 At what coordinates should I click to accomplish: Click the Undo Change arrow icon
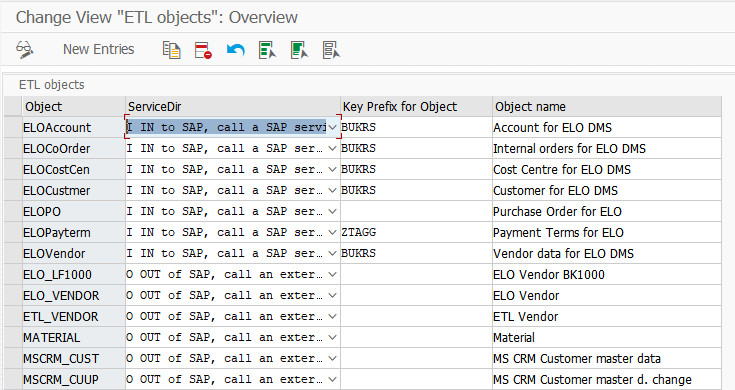click(x=235, y=50)
